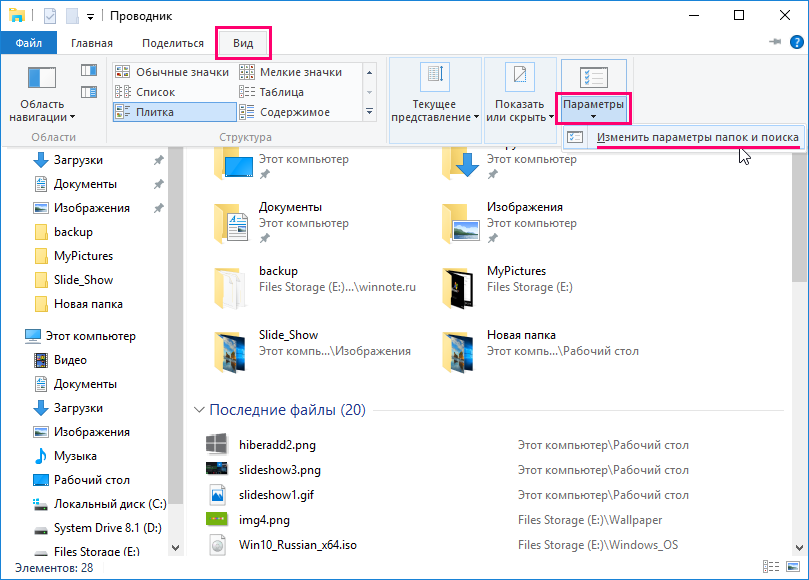
Task: Switch to the Поделиться ribbon tab
Action: (173, 43)
